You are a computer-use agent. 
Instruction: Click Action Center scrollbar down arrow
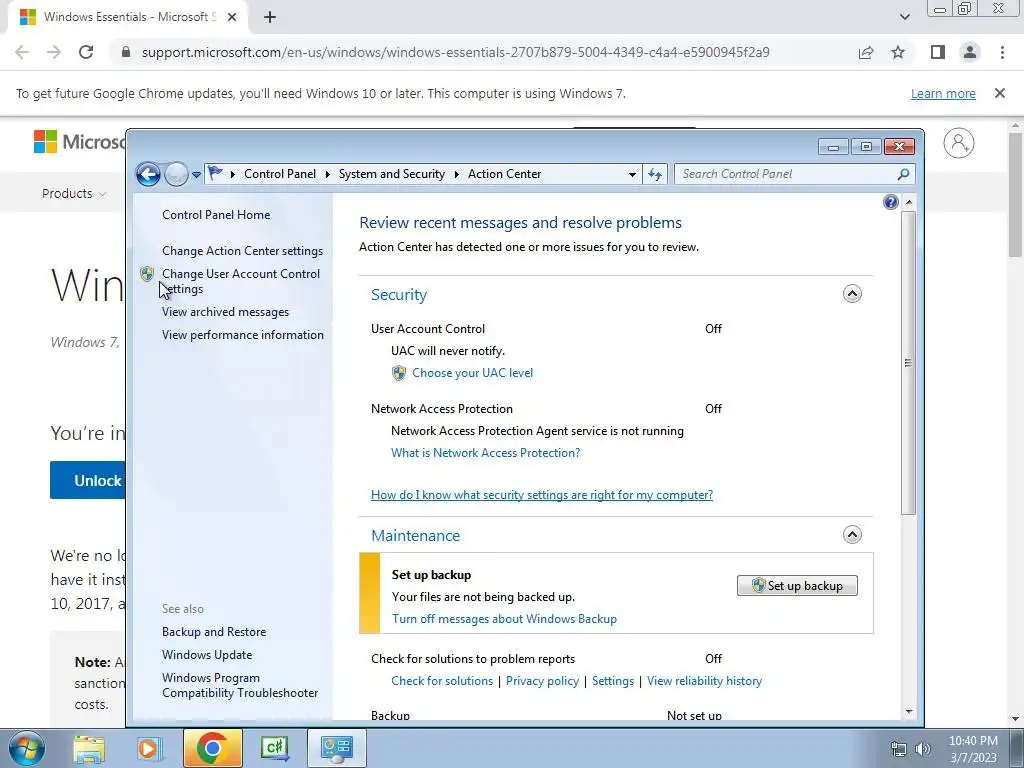pos(908,712)
